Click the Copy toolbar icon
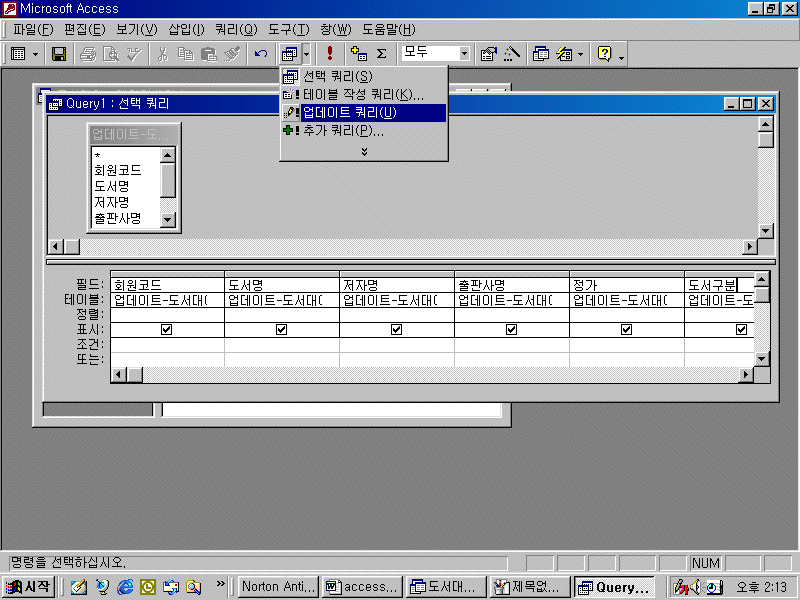This screenshot has height=600, width=800. (x=185, y=54)
